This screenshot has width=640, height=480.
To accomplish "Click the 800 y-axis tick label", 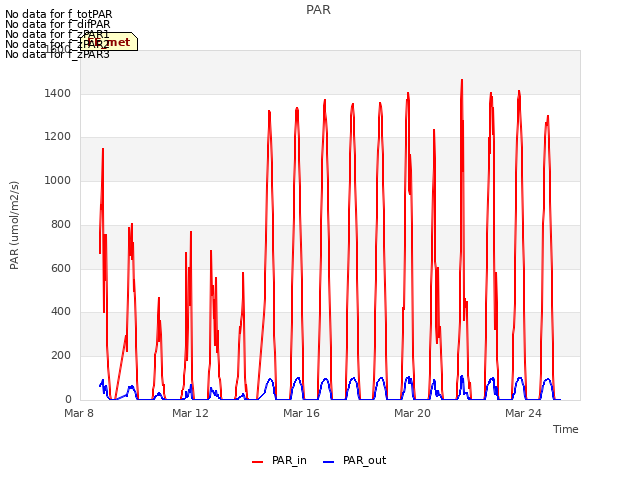I will 61,224.
